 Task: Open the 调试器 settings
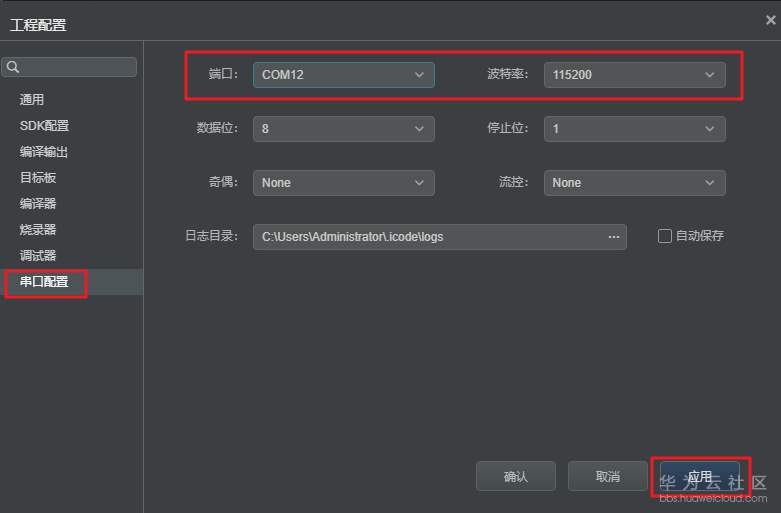(38, 256)
